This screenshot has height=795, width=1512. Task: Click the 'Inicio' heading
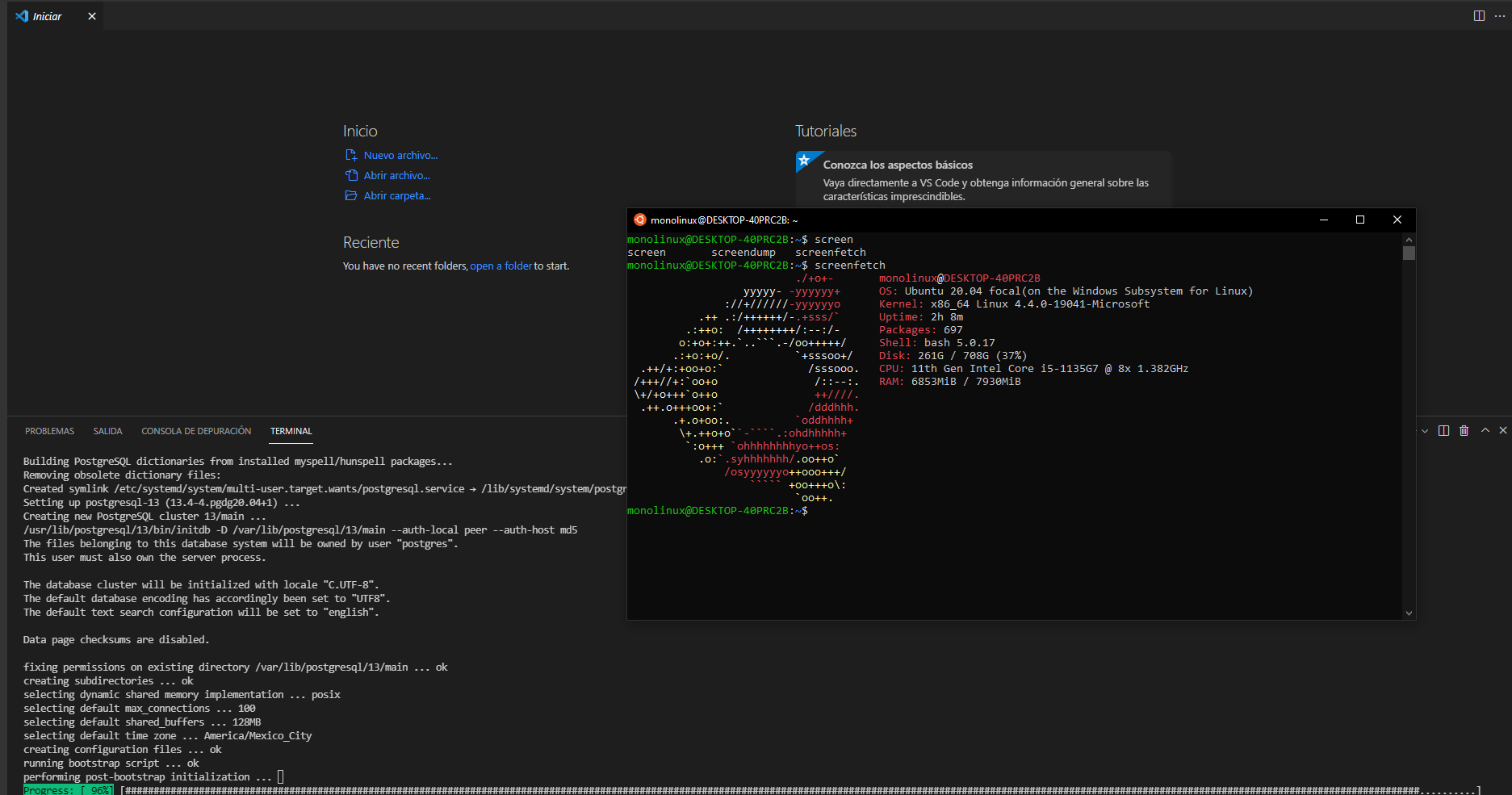(360, 132)
